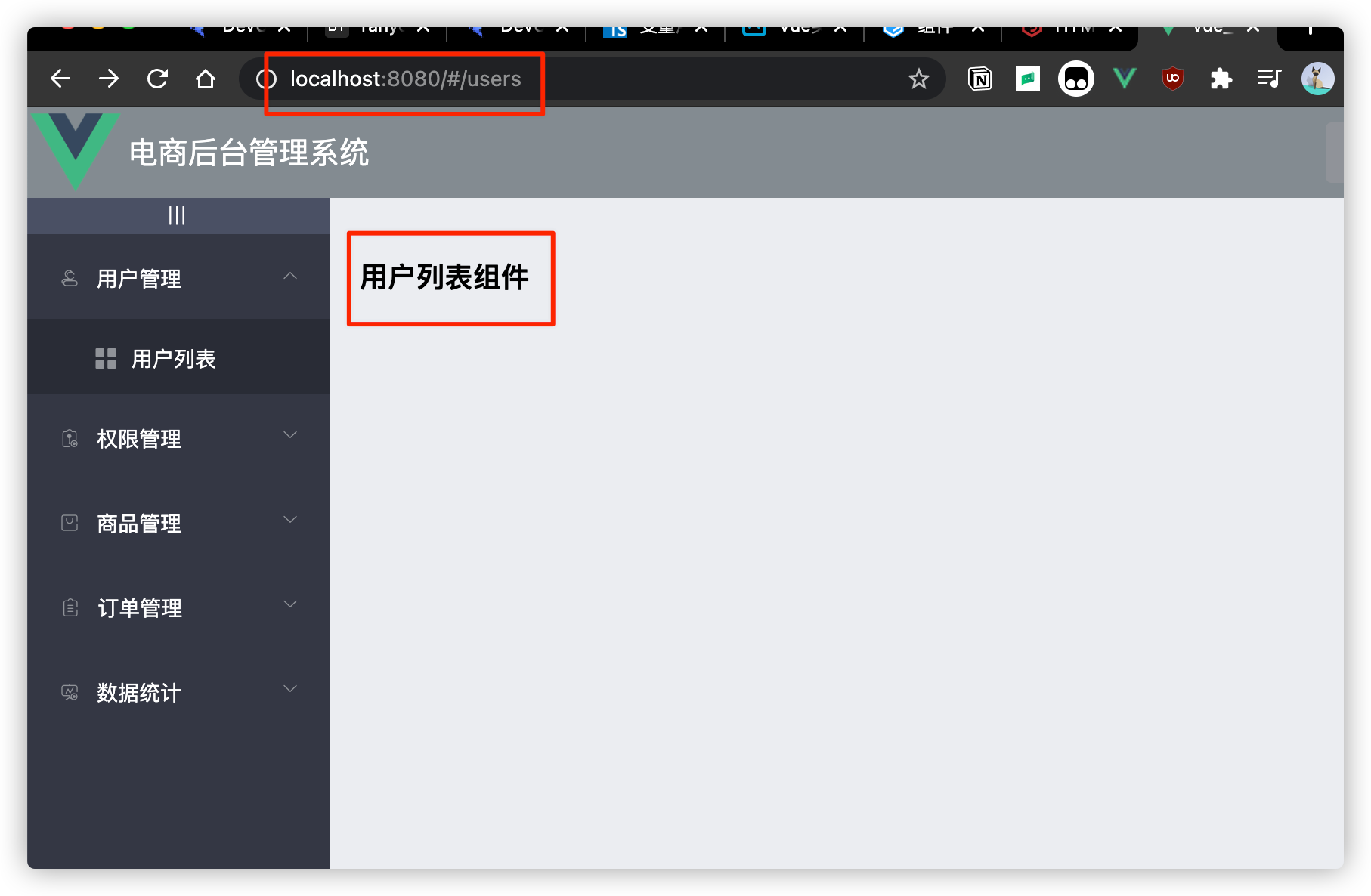Select the 用户列表 menu item

(178, 358)
